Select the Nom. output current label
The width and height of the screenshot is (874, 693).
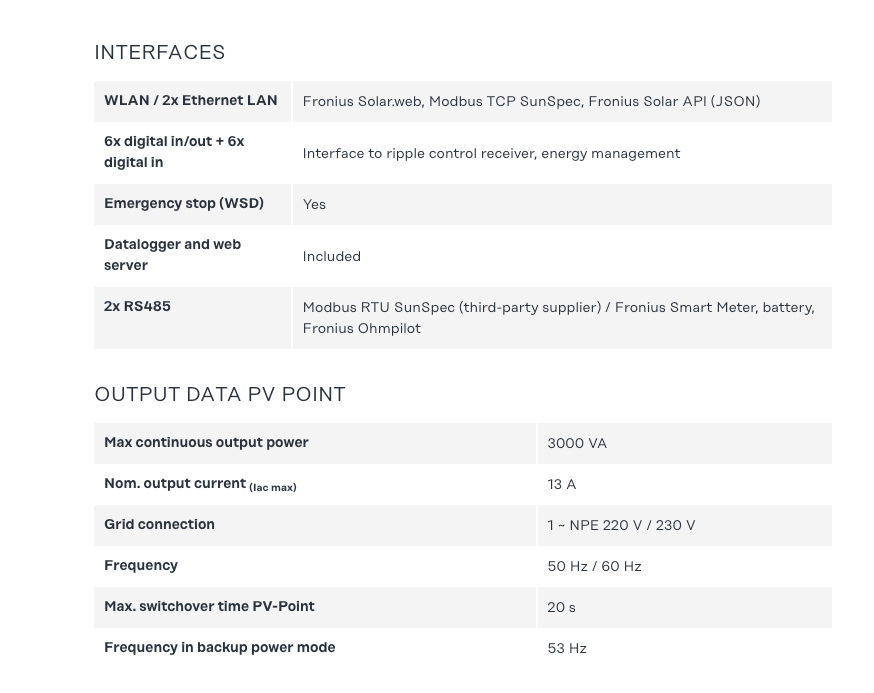[x=200, y=484]
